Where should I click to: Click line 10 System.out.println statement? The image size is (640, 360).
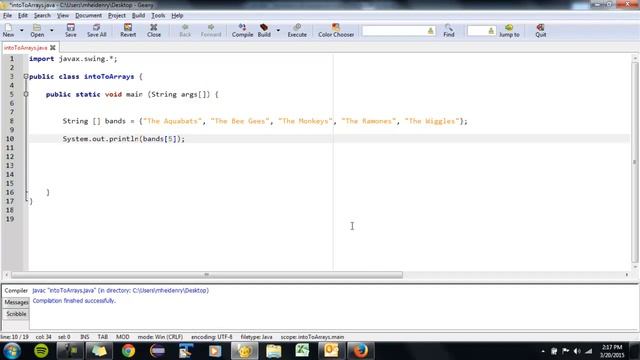coord(124,139)
